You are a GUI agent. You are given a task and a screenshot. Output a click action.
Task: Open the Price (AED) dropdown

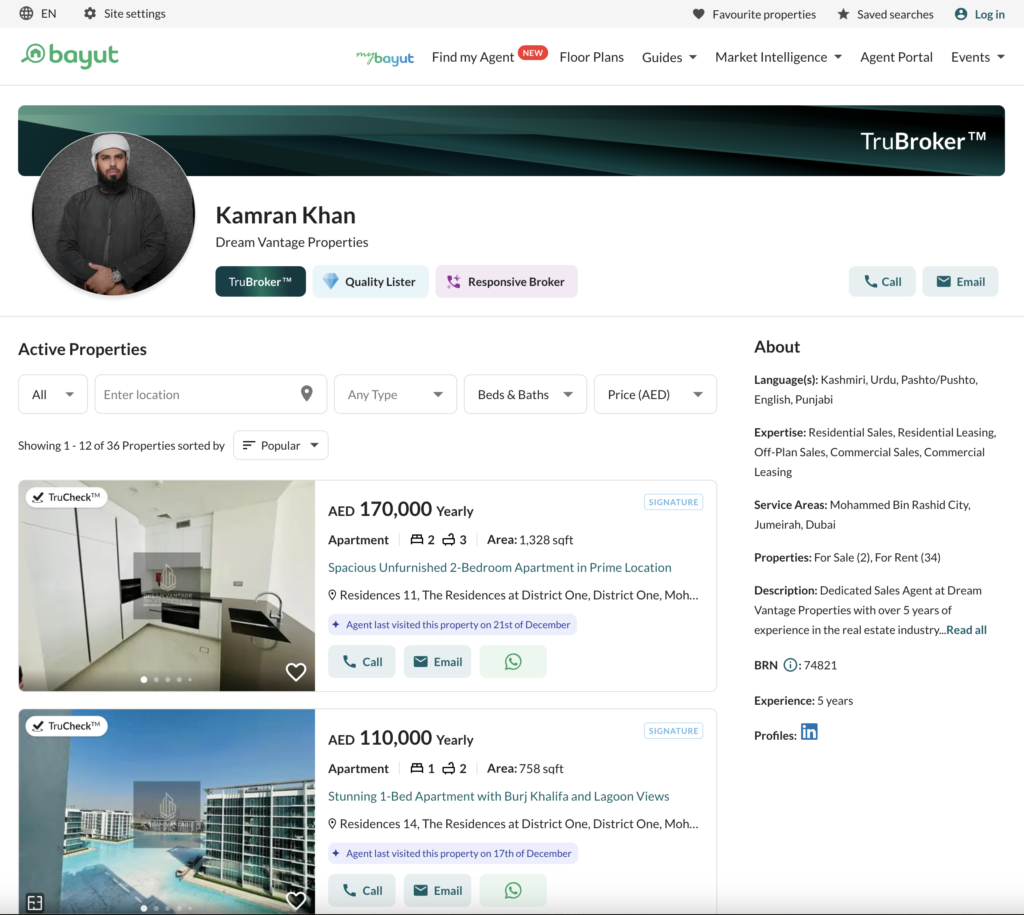click(655, 394)
